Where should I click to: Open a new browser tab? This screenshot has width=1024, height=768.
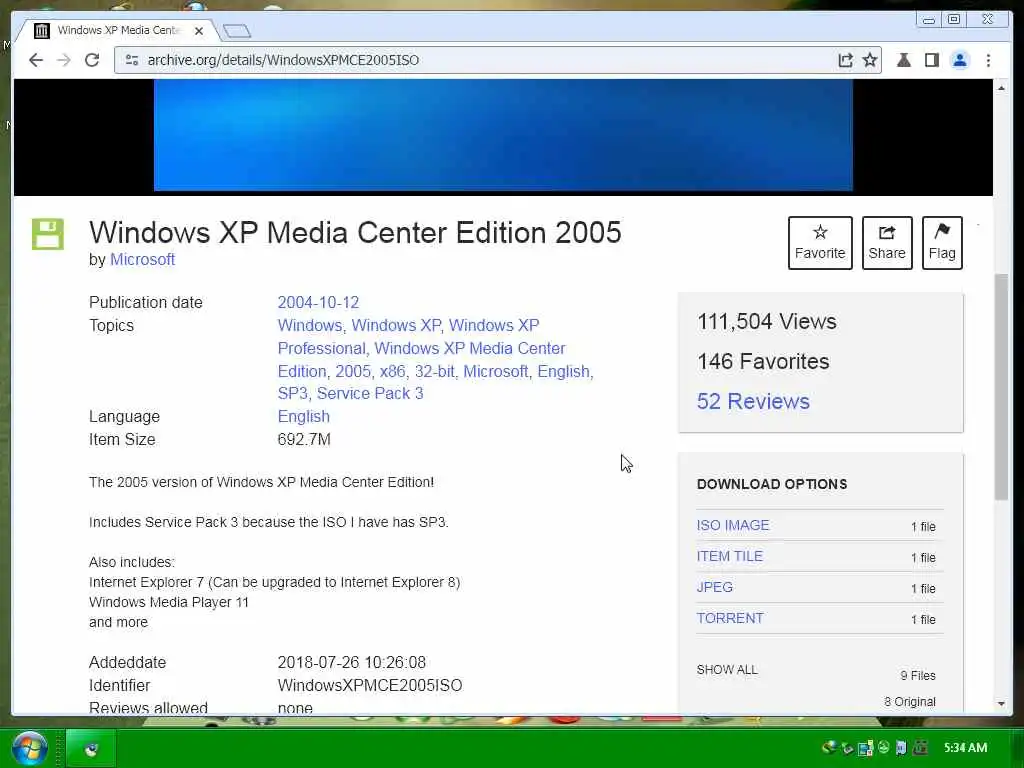coord(236,31)
